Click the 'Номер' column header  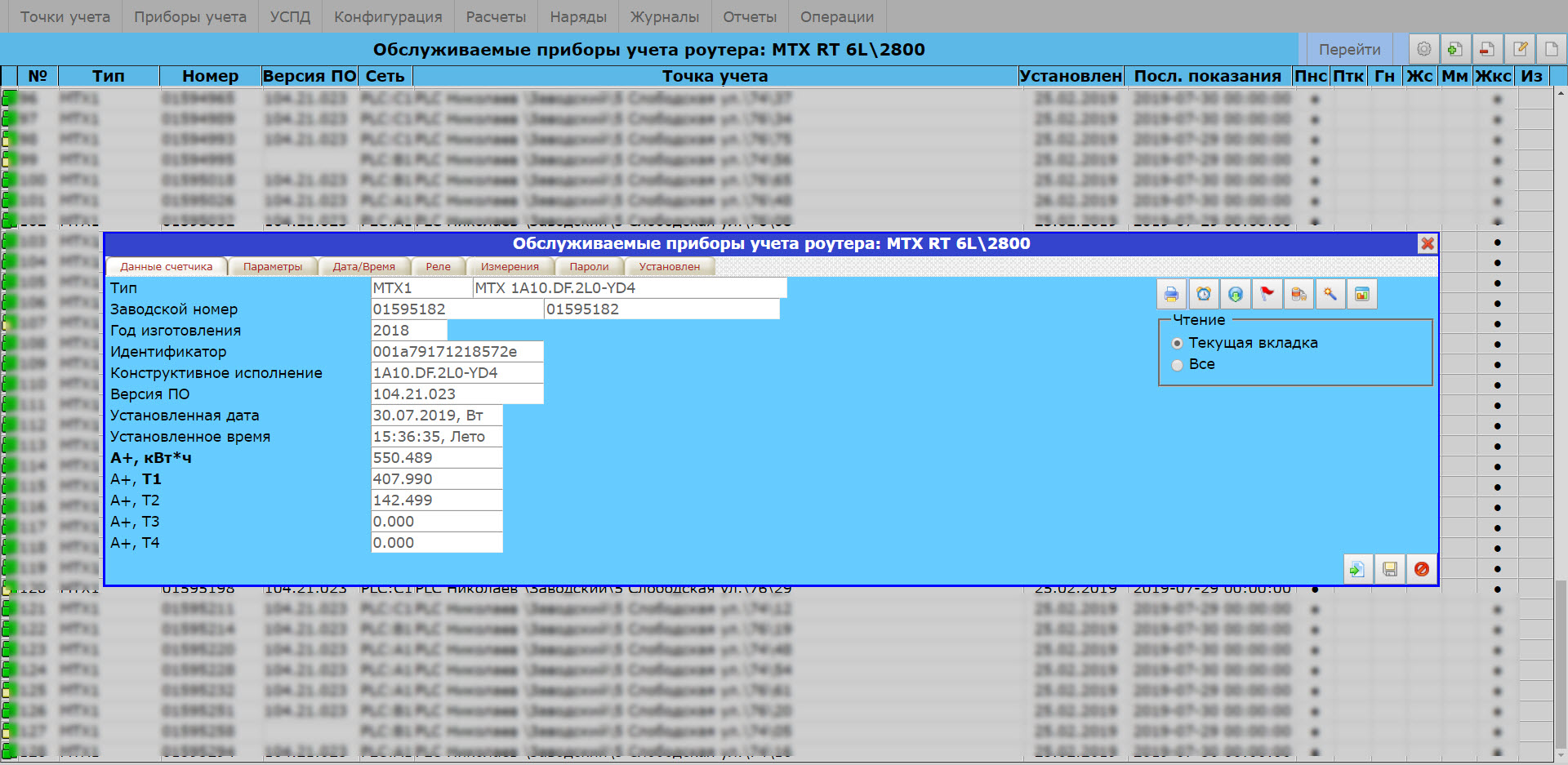(210, 76)
